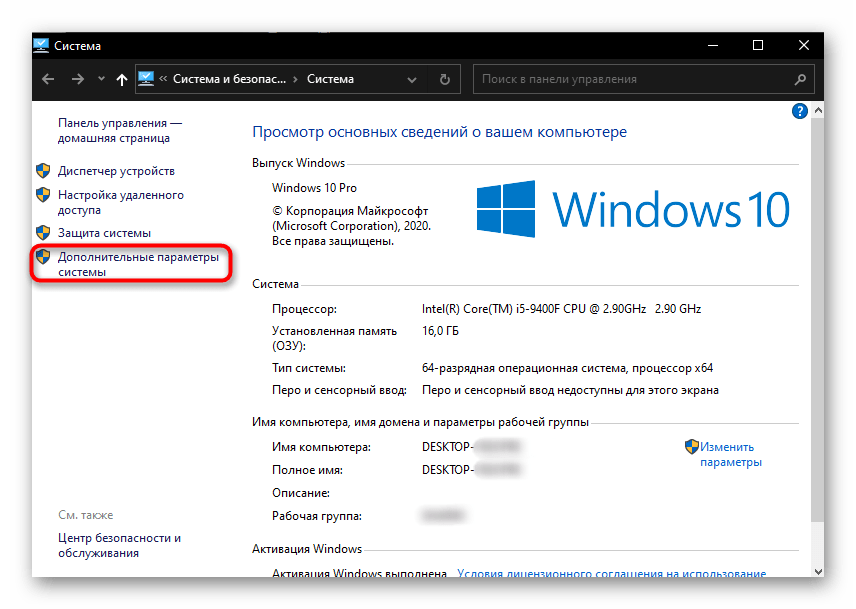
Task: Open Панель управления домашняя страница link
Action: (x=120, y=130)
